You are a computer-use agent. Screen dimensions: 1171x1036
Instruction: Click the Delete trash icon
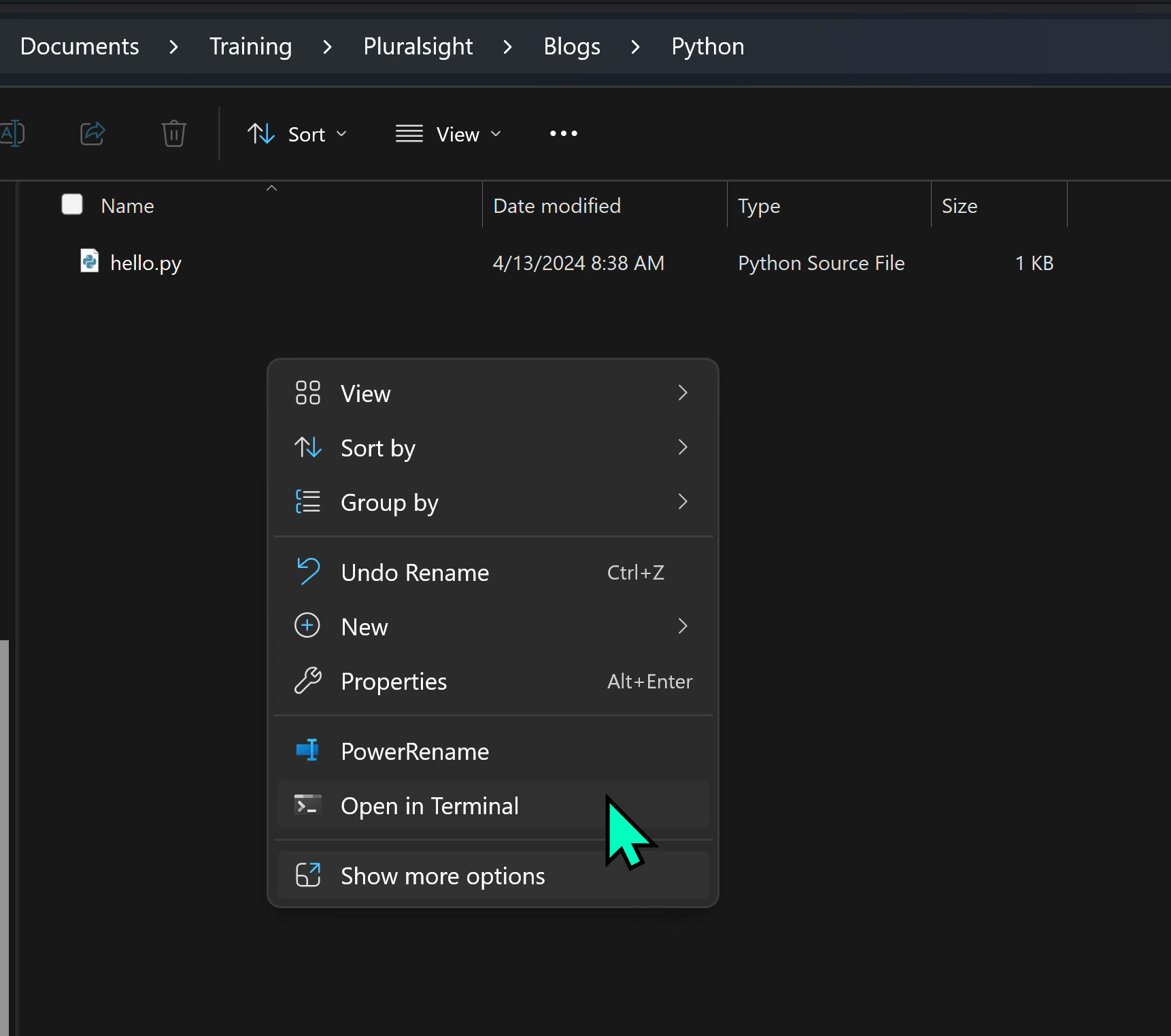point(173,133)
